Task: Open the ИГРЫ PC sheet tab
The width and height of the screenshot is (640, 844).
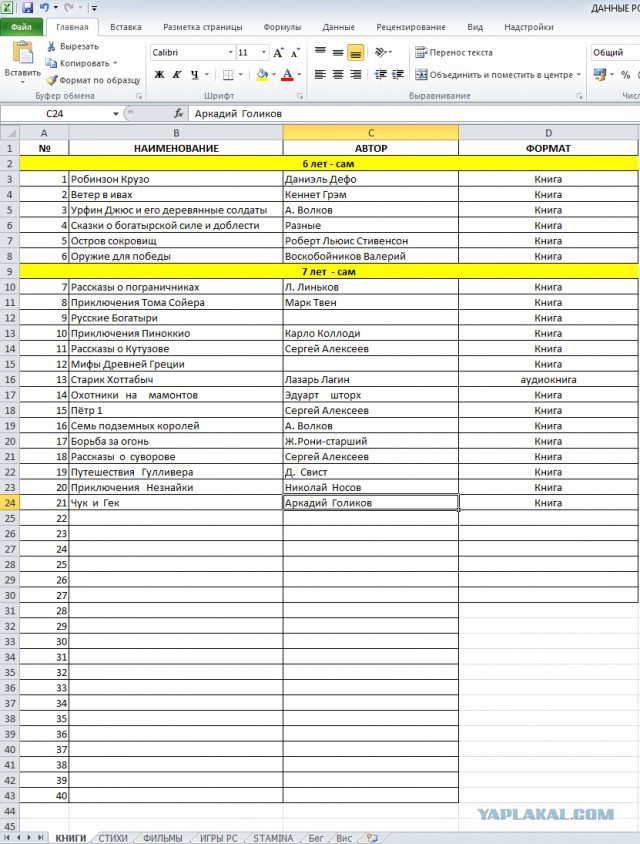Action: pos(219,838)
